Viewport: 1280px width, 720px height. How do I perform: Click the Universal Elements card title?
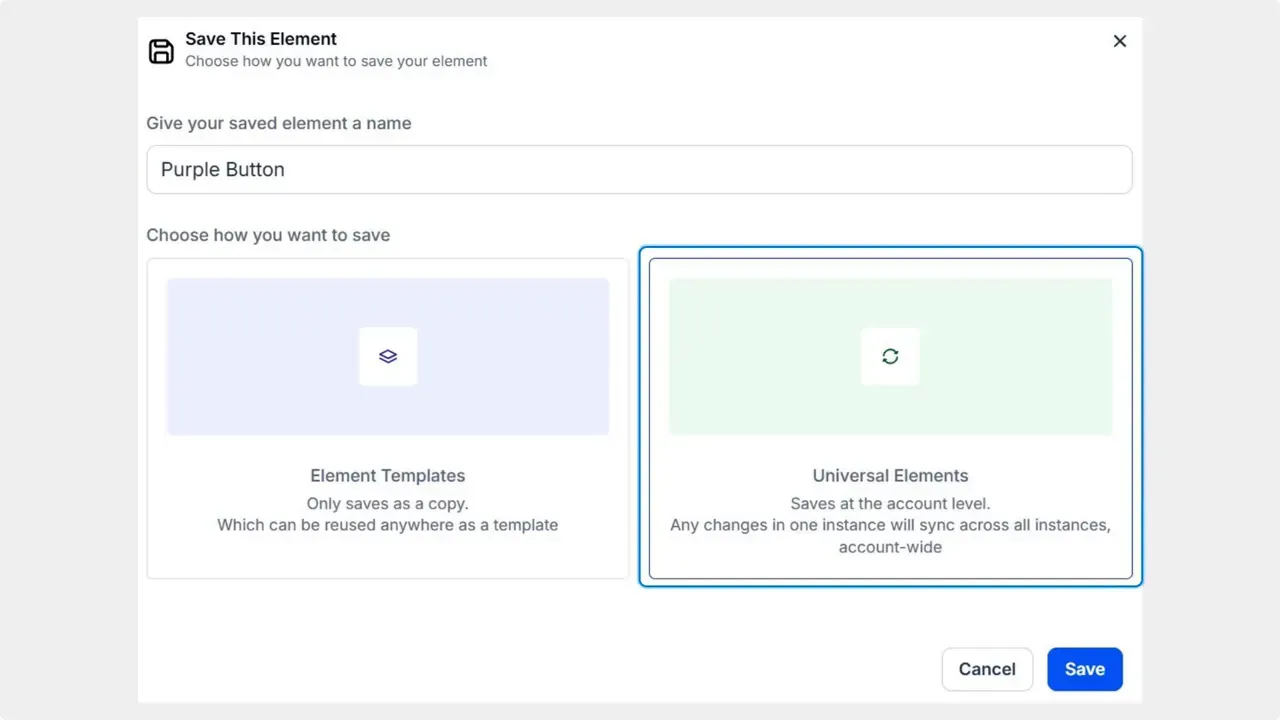click(890, 475)
